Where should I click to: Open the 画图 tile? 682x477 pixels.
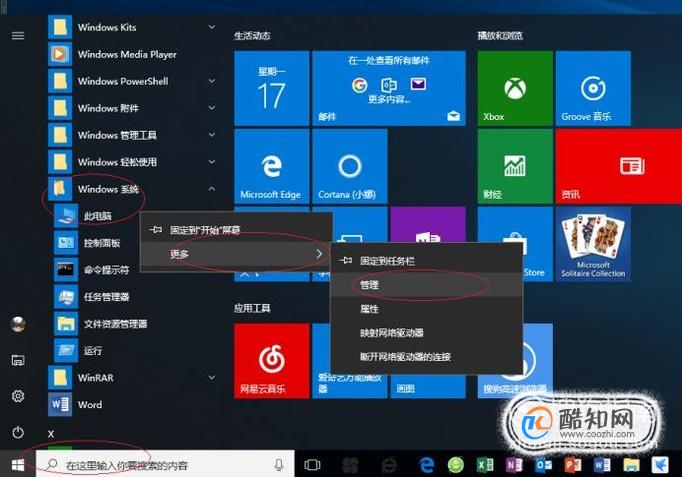(x=428, y=385)
